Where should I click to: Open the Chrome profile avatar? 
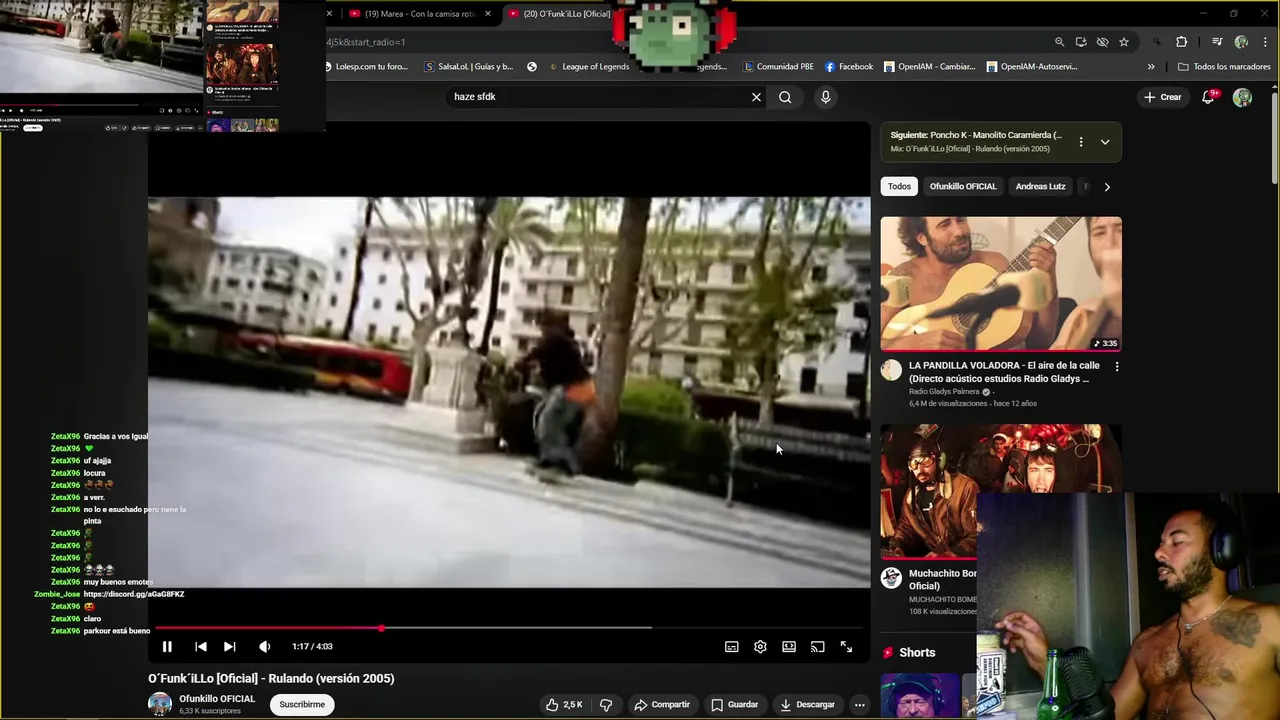point(1241,42)
